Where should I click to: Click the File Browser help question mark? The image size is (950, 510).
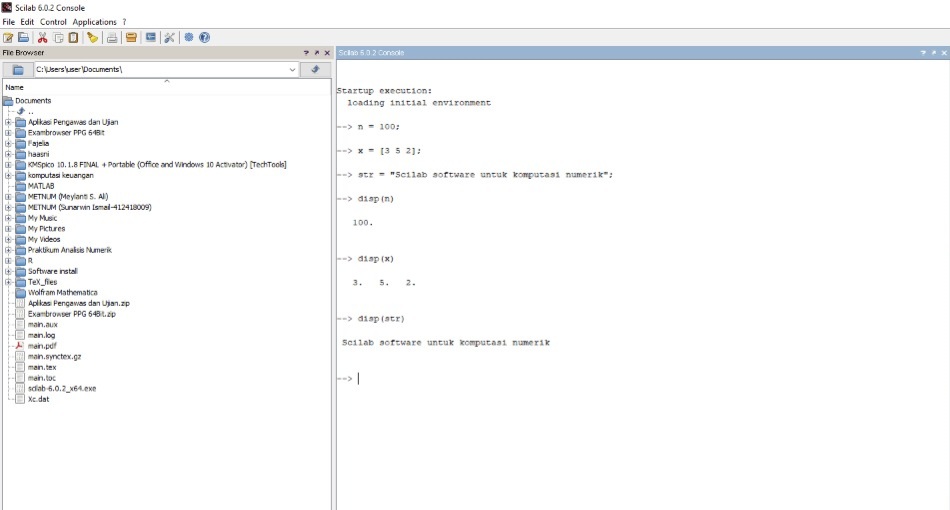point(306,53)
